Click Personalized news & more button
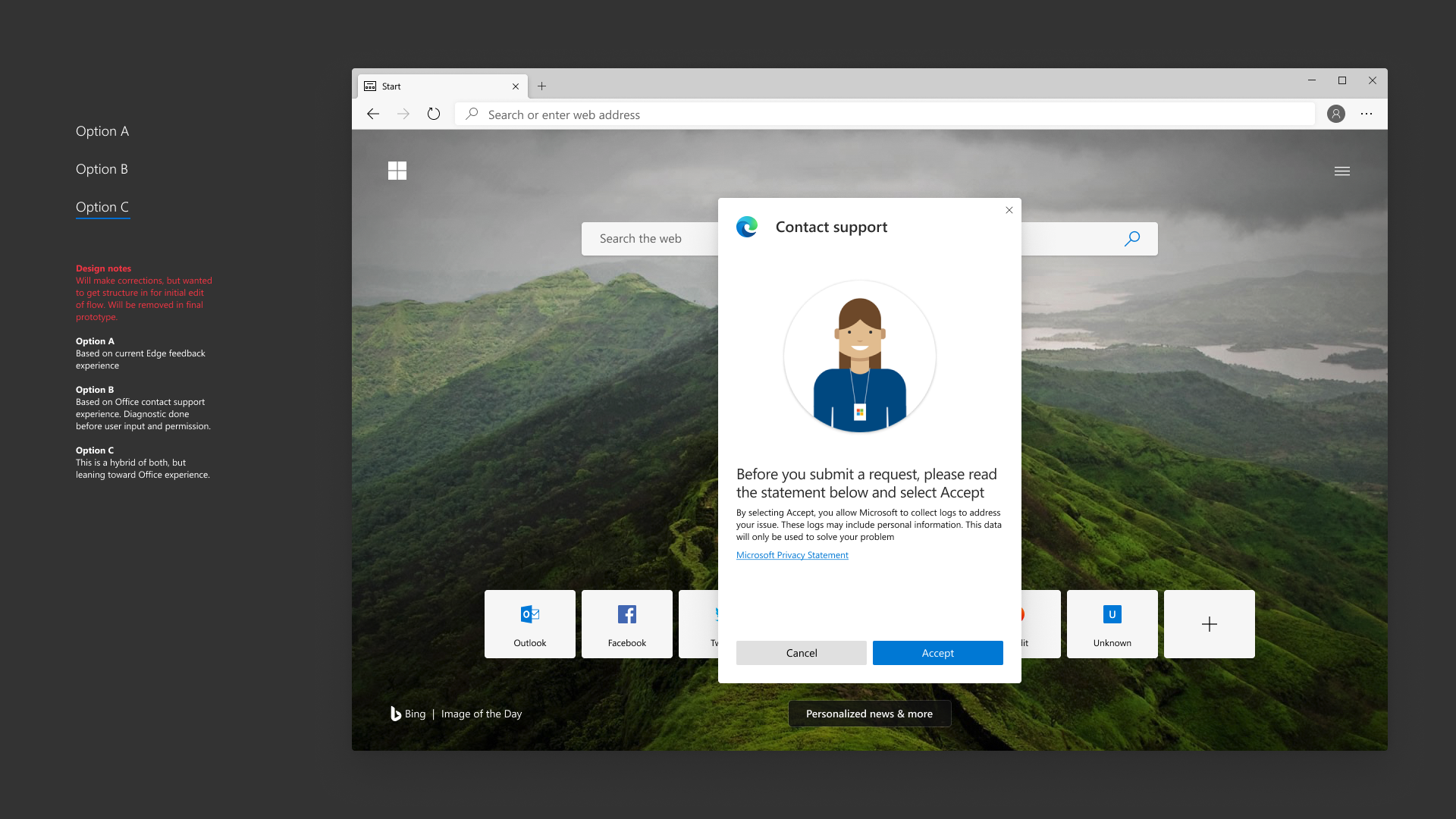 [x=870, y=714]
